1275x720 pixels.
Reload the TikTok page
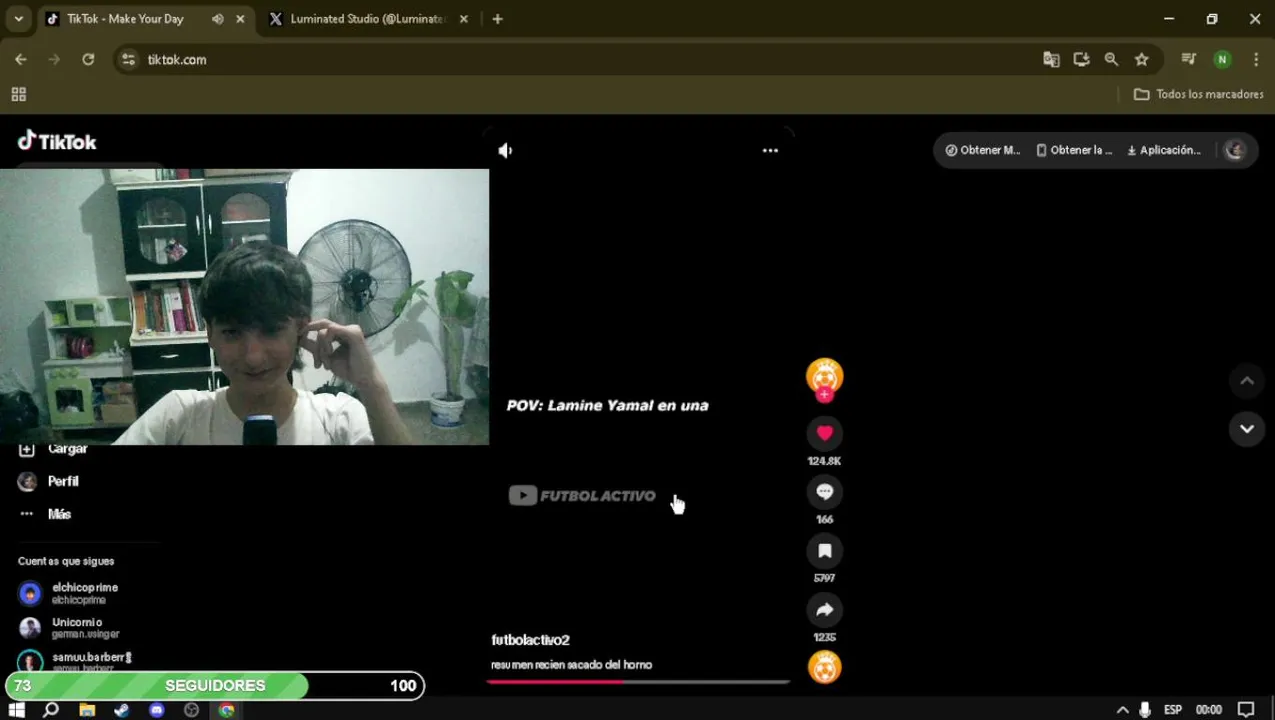click(x=88, y=60)
